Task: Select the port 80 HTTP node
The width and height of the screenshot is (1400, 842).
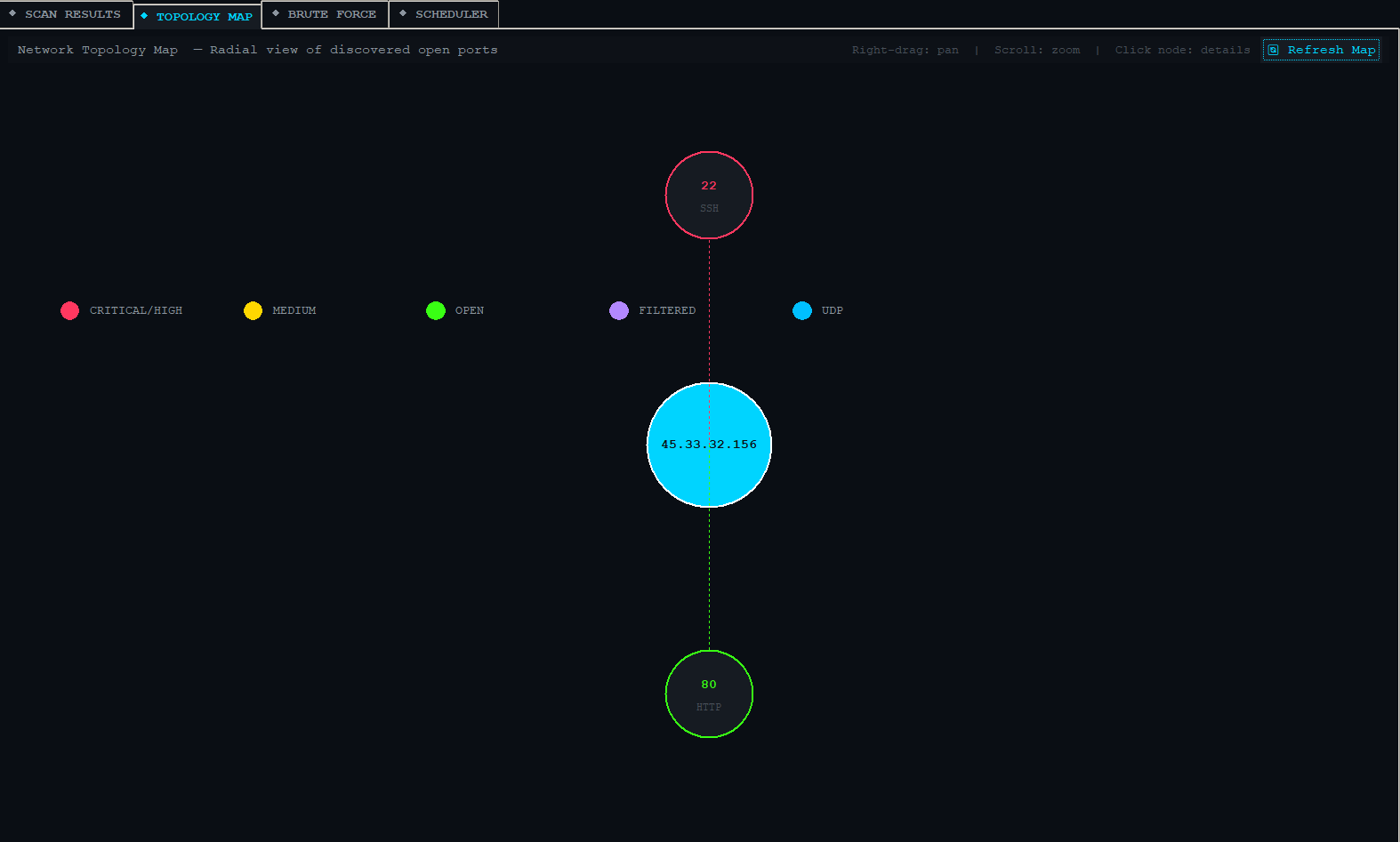Action: pyautogui.click(x=709, y=694)
